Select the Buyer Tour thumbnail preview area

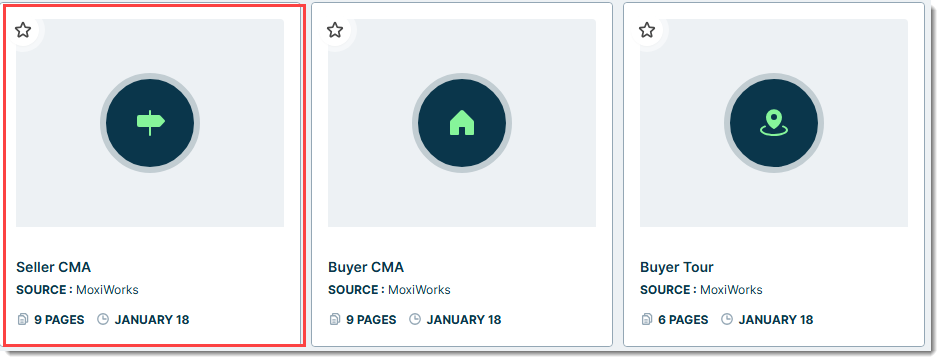click(x=774, y=123)
